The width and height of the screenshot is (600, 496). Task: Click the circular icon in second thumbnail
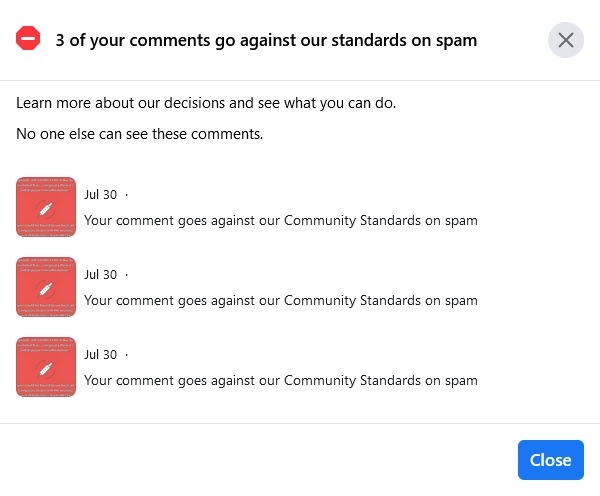pyautogui.click(x=45, y=289)
